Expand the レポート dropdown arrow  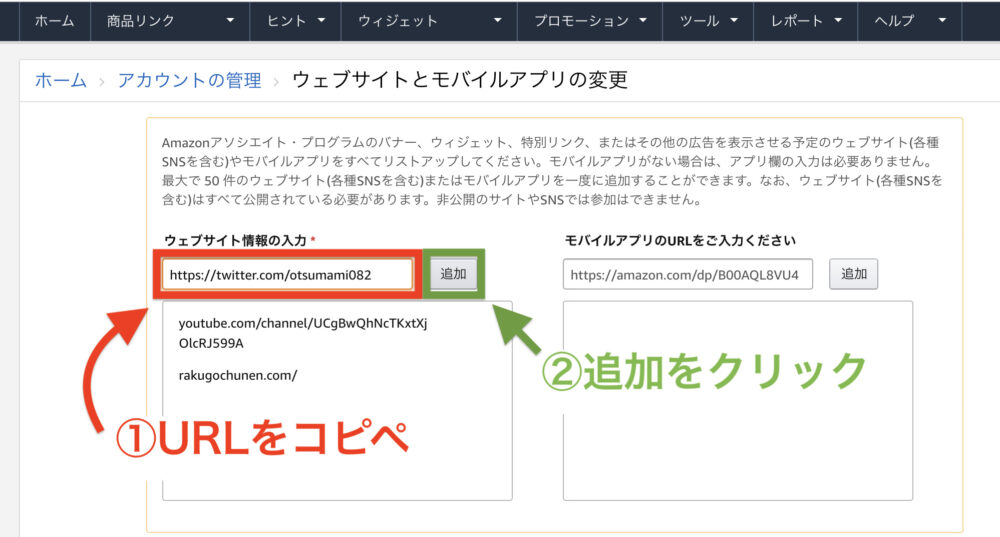coord(838,20)
